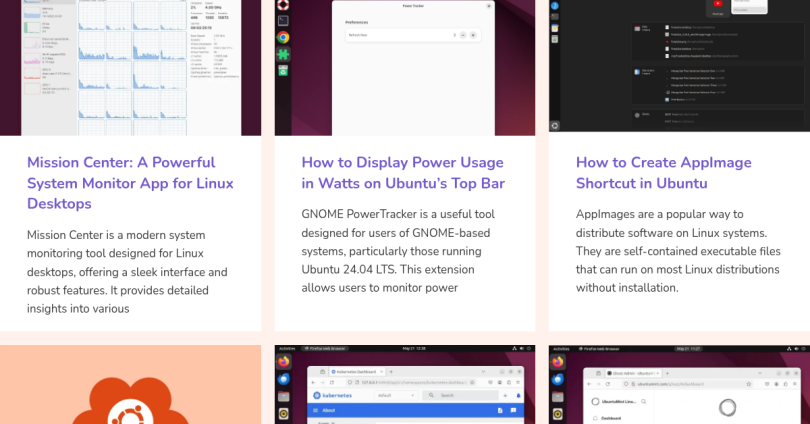Open the Mission Center article title link

click(x=130, y=183)
